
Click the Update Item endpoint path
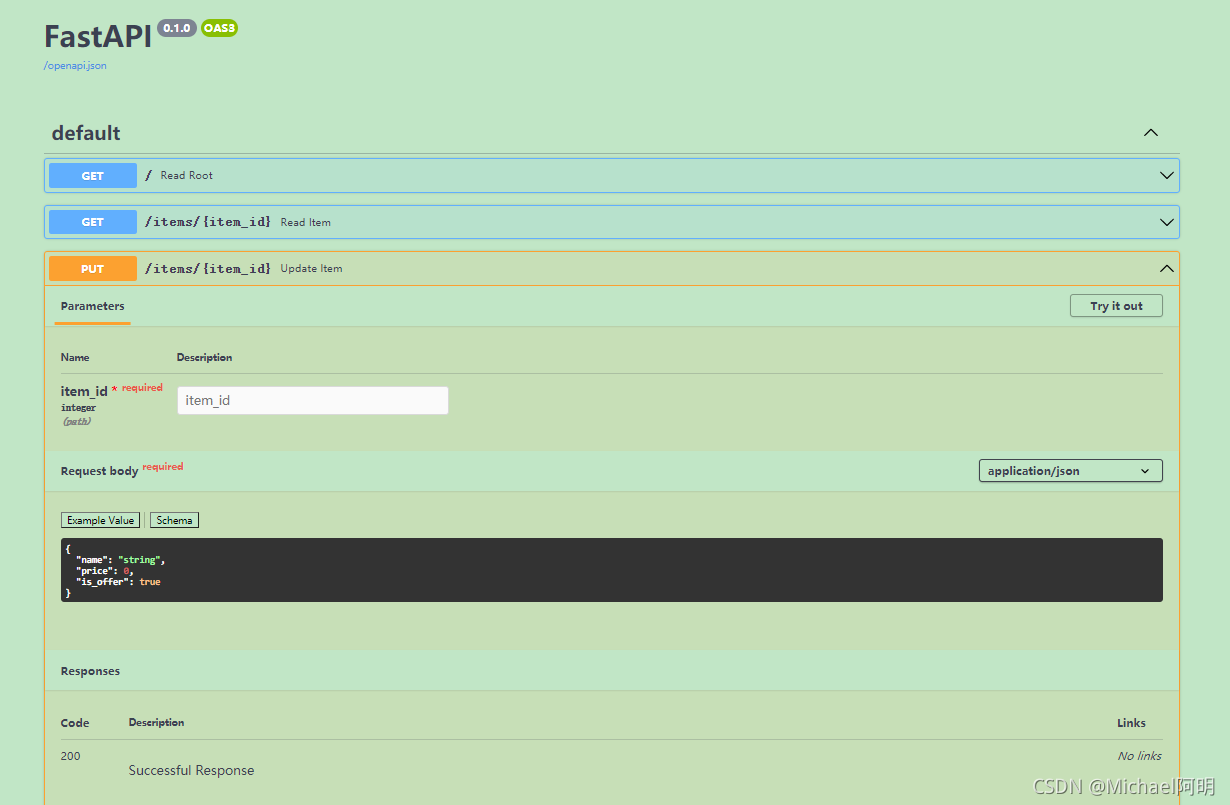[x=208, y=268]
